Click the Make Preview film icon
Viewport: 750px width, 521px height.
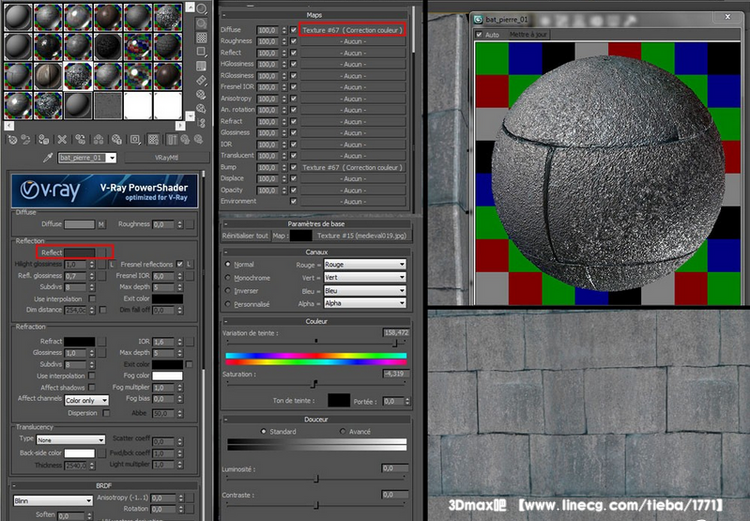(201, 80)
